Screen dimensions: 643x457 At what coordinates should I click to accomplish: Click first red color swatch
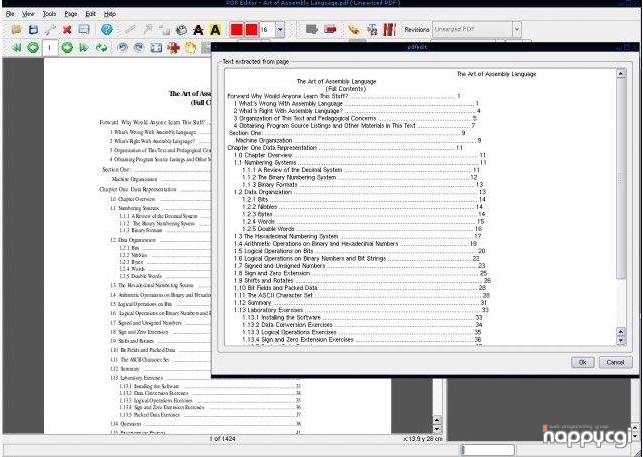237,30
